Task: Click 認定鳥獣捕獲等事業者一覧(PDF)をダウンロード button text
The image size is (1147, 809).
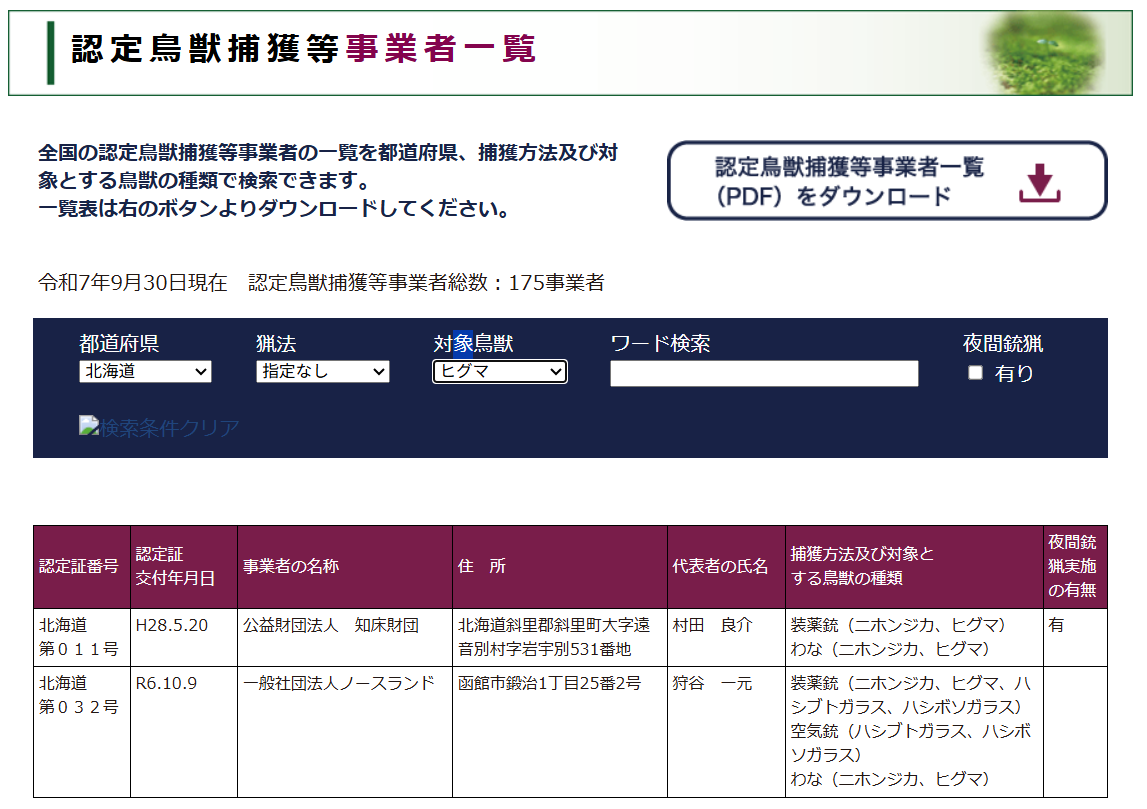Action: [849, 181]
